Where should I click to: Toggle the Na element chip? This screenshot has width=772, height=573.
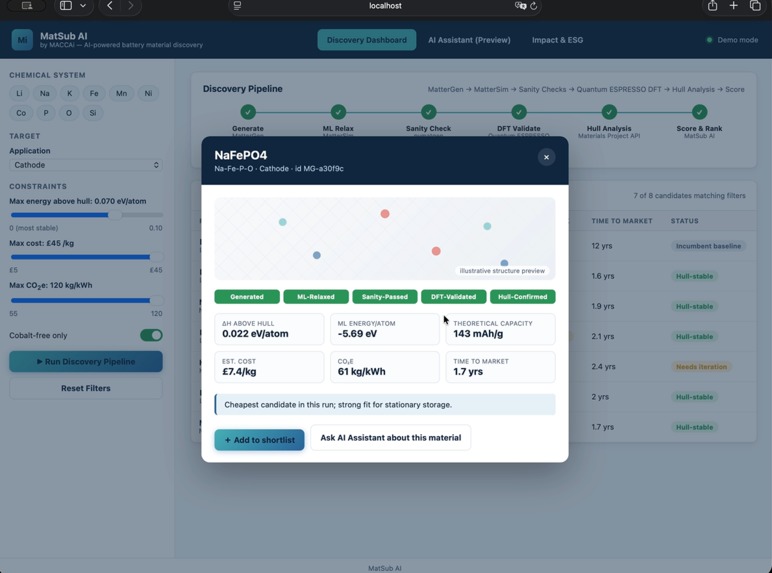point(45,93)
